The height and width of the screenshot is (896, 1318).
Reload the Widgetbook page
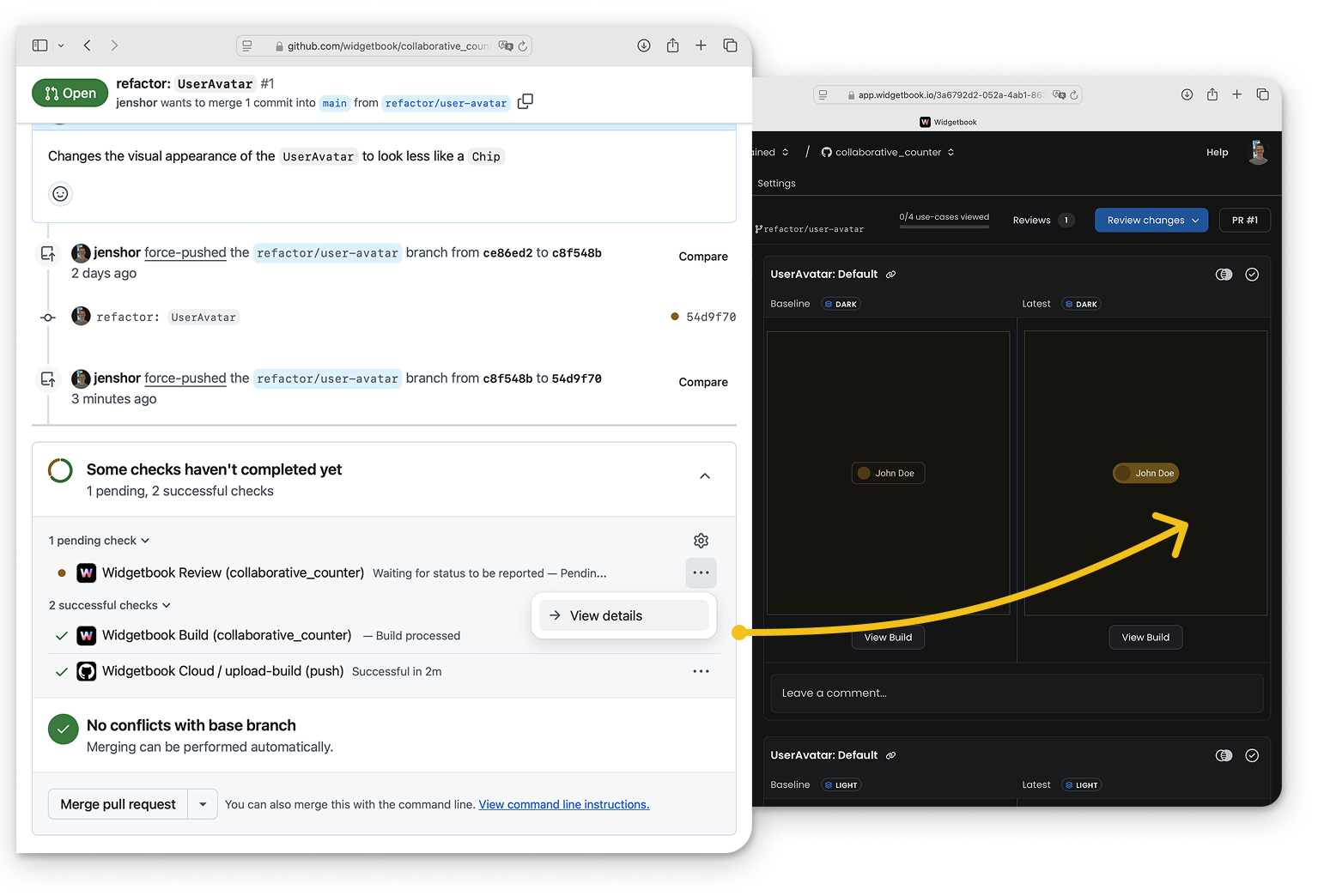coord(1073,95)
